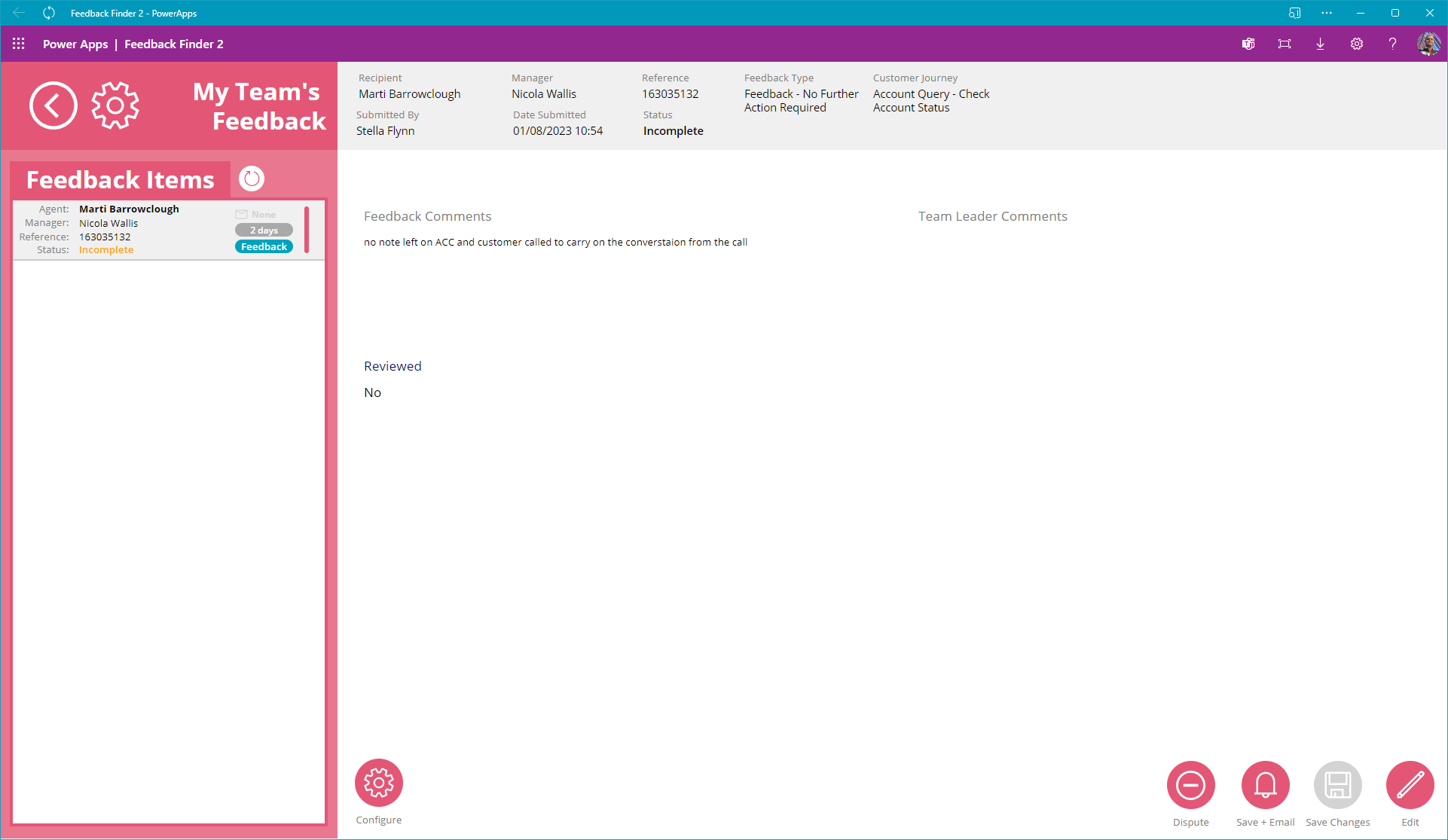Click the download icon in purple bar
The image size is (1448, 840).
point(1321,44)
